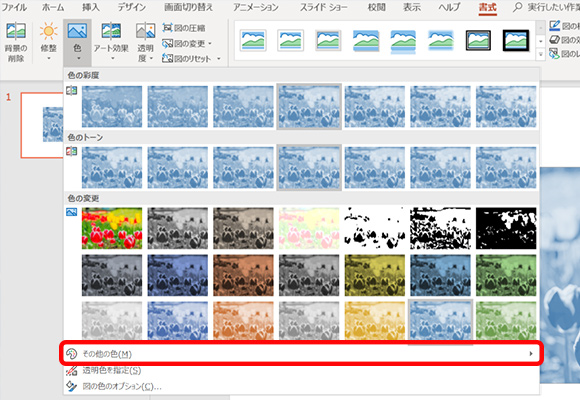Choose the light gray recolor preset
This screenshot has width=580, height=400.
[x=112, y=321]
